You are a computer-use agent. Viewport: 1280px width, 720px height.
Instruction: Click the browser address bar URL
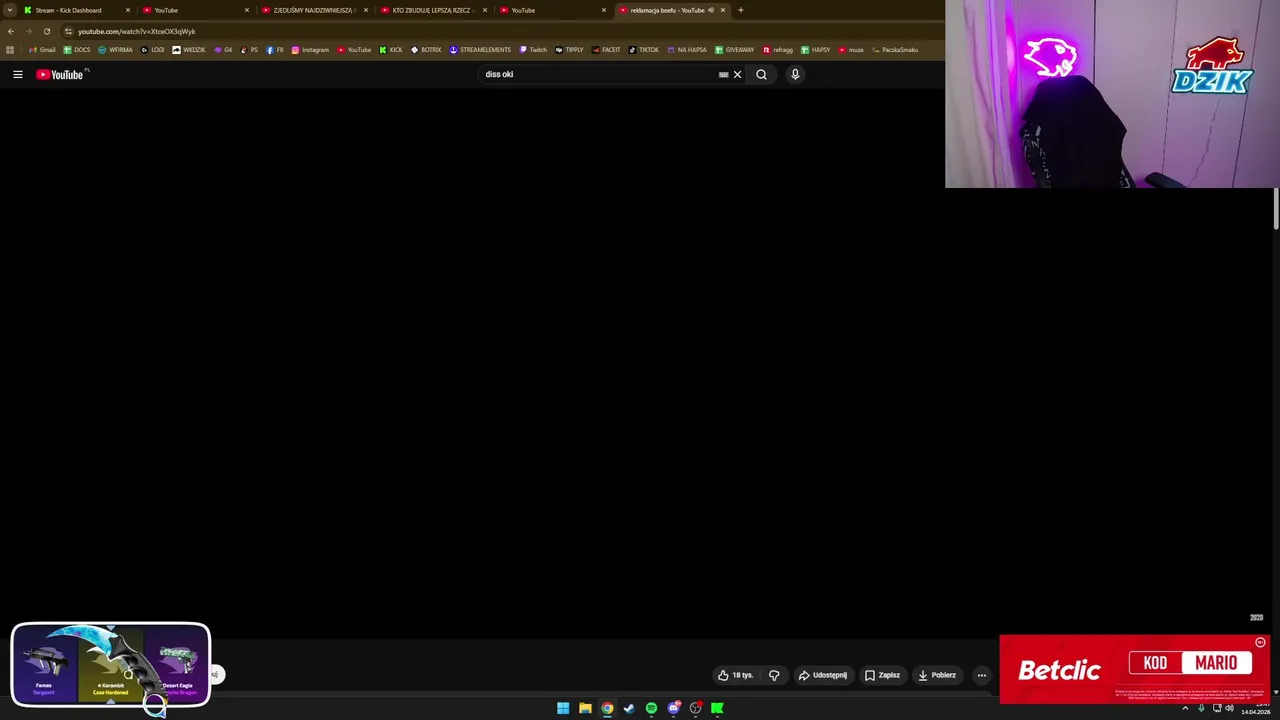[136, 31]
